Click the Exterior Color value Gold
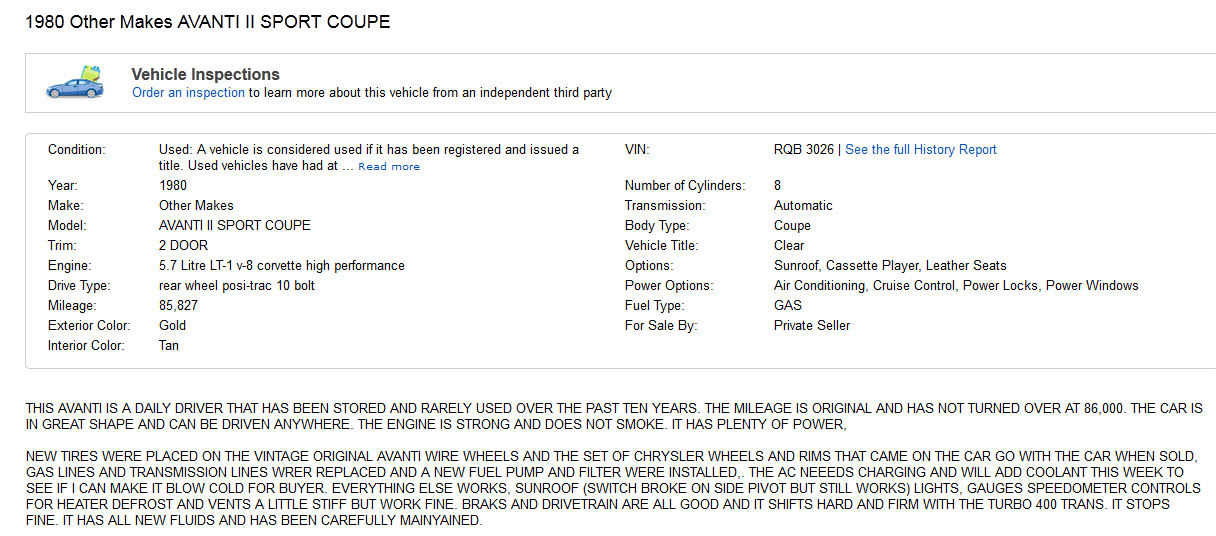 (x=172, y=326)
